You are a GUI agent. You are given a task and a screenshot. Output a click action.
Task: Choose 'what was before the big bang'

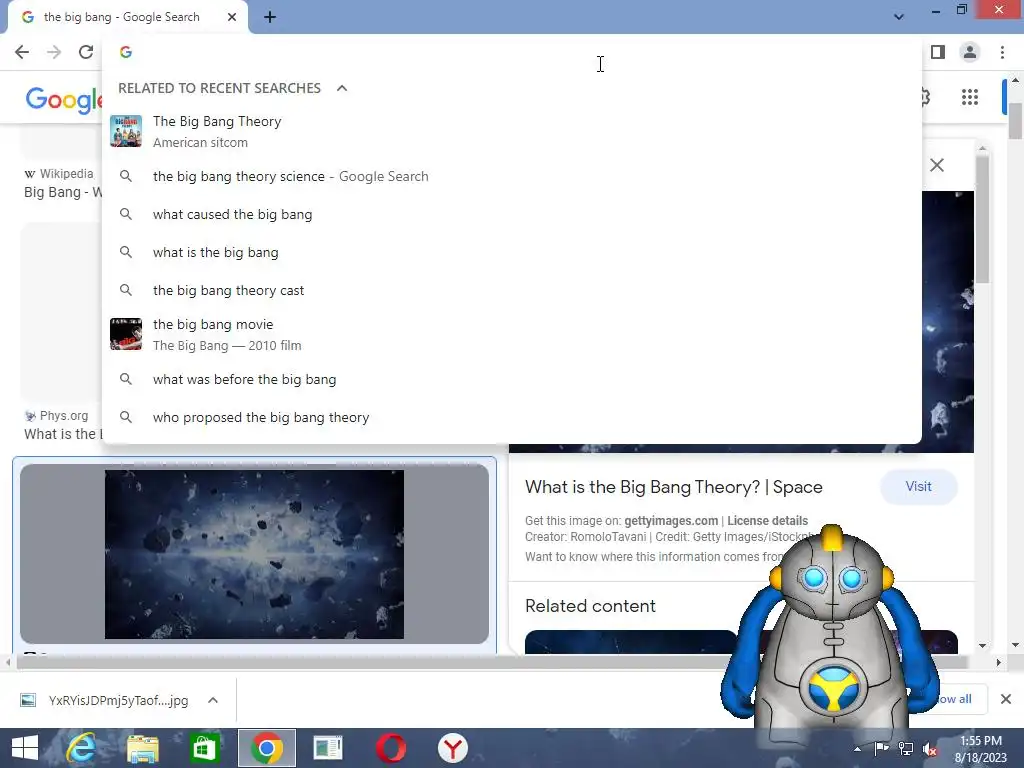[512, 379]
